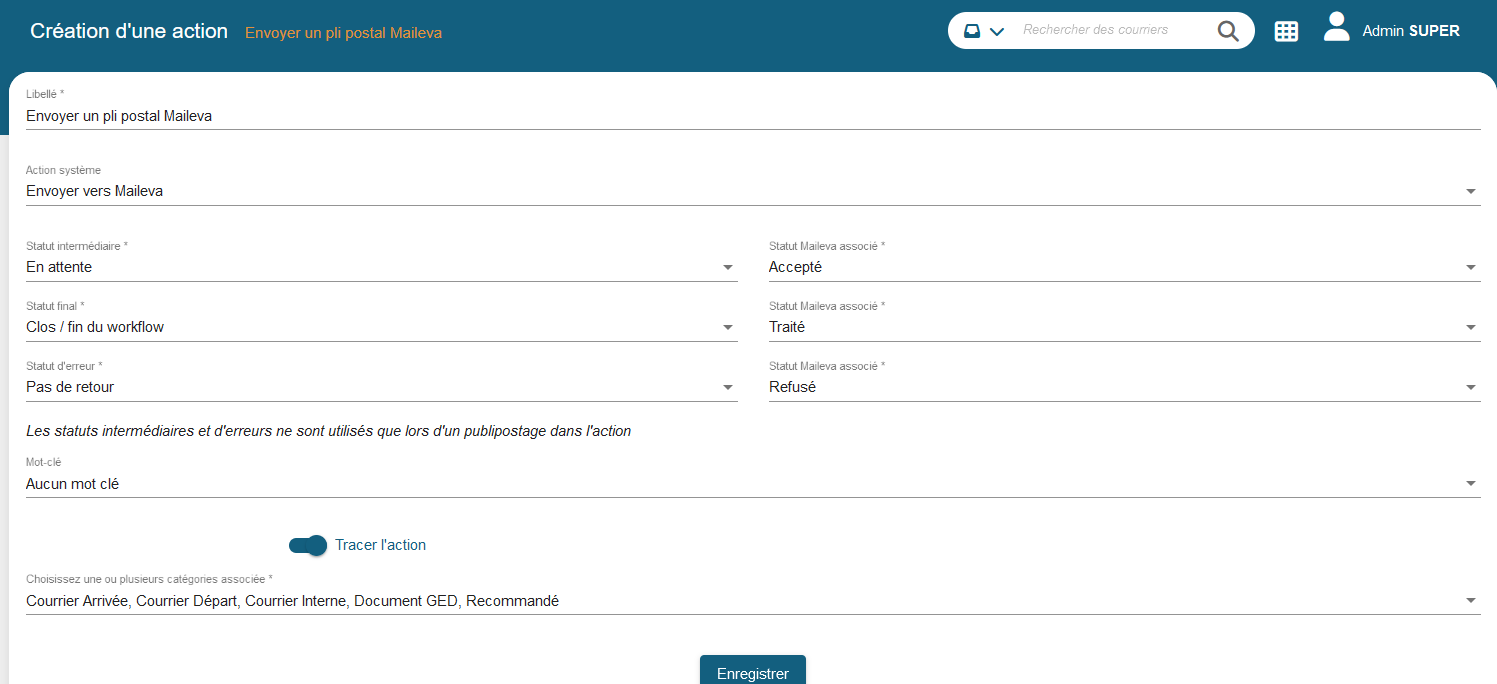This screenshot has height=684, width=1497.
Task: Click the inbox tray icon in search bar
Action: click(x=972, y=31)
